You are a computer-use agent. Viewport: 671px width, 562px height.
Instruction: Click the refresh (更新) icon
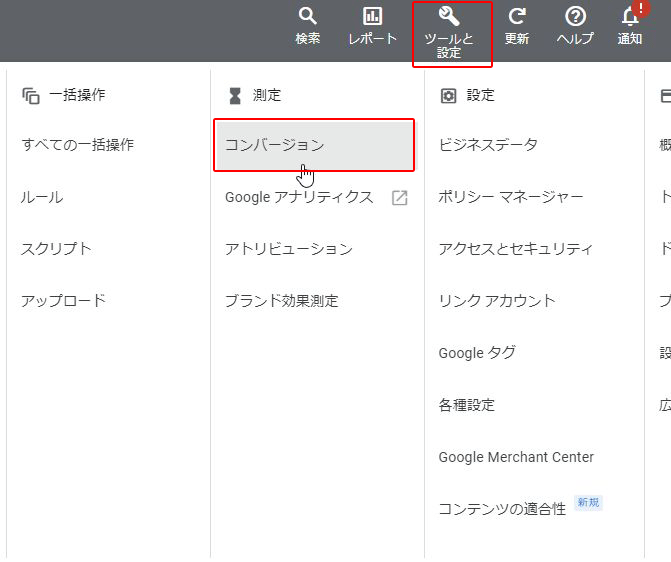coord(517,17)
